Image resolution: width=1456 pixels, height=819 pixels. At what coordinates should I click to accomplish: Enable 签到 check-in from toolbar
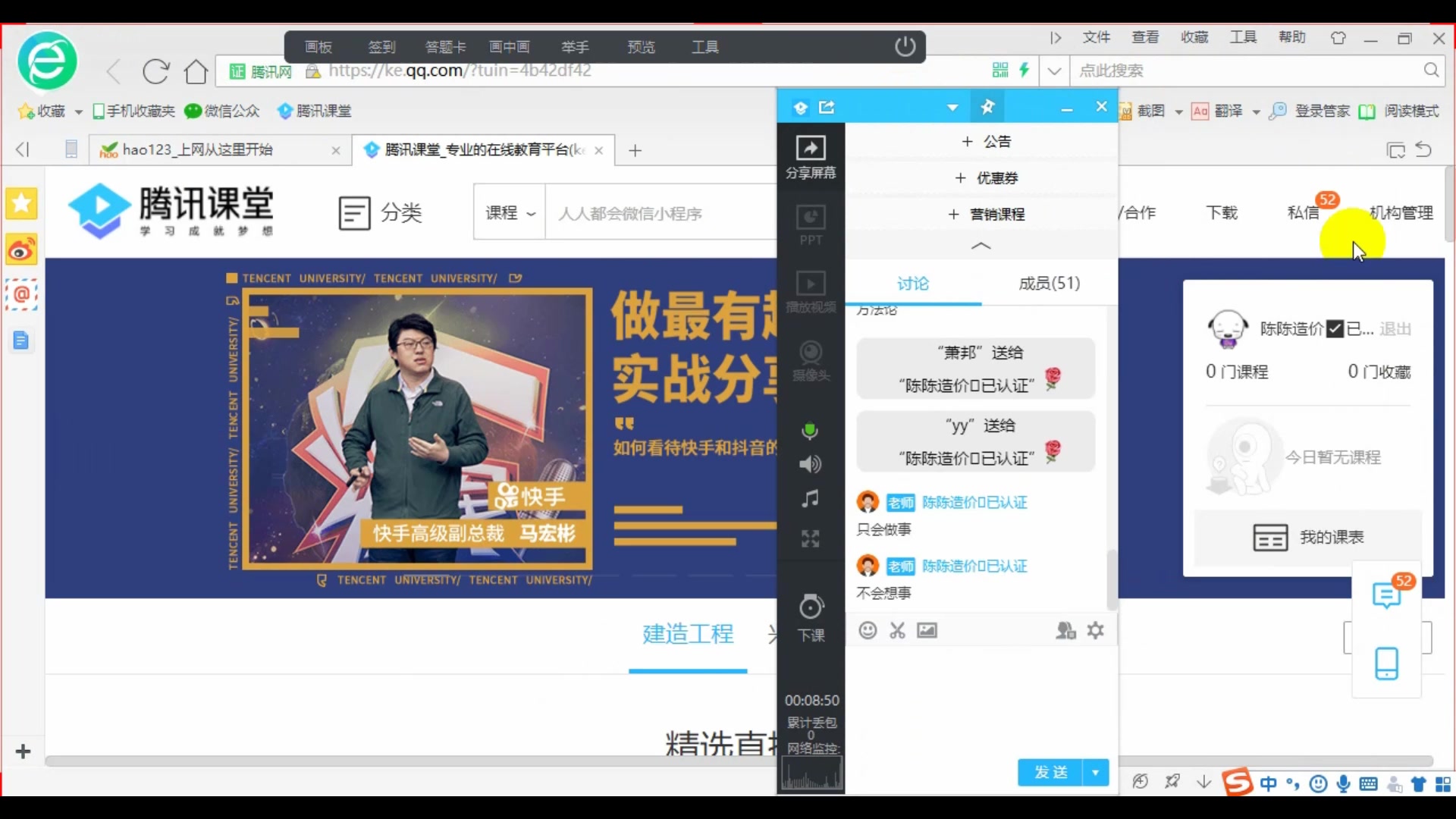click(x=379, y=46)
